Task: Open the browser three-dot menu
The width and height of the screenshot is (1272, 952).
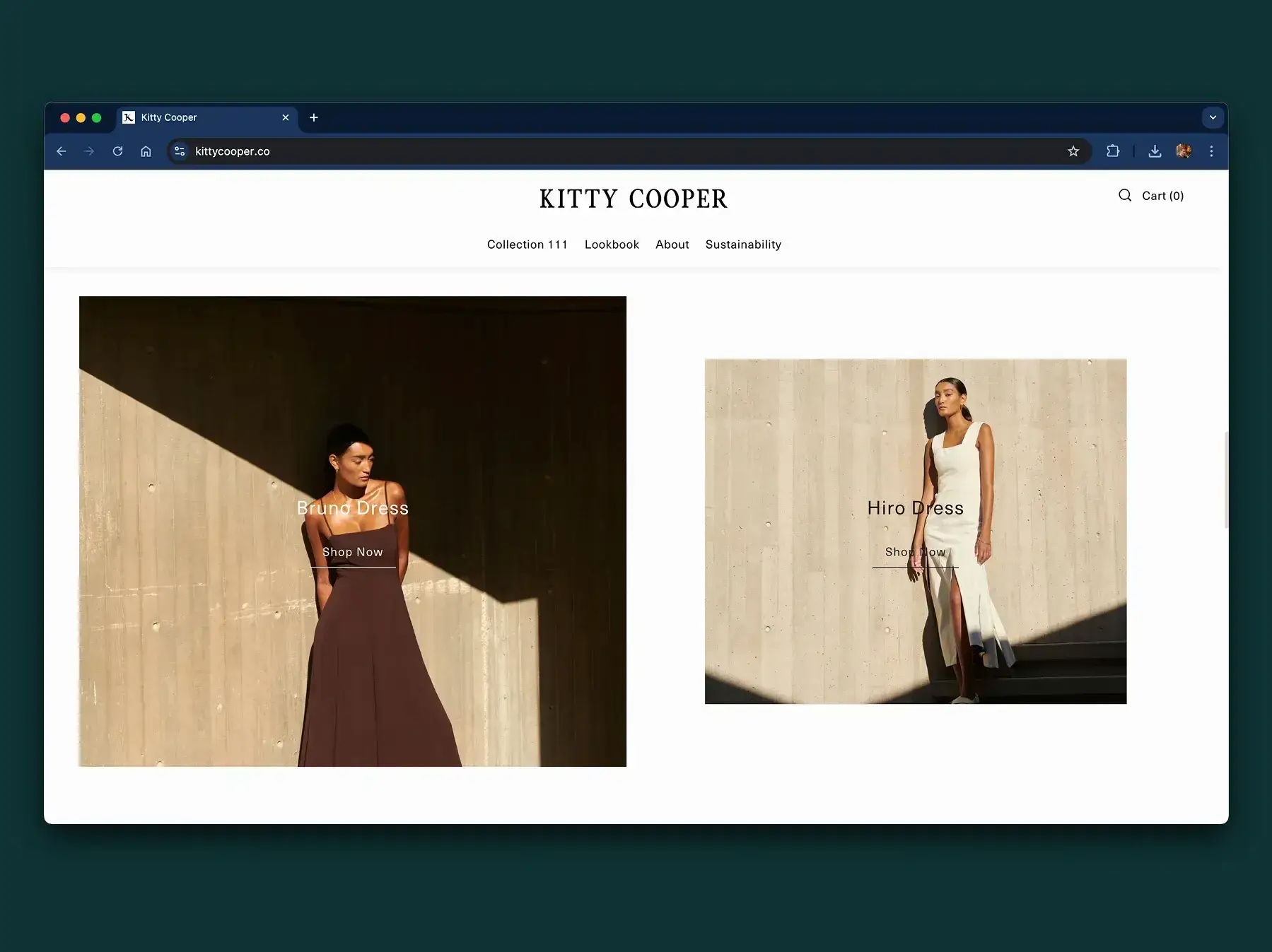Action: pyautogui.click(x=1211, y=151)
